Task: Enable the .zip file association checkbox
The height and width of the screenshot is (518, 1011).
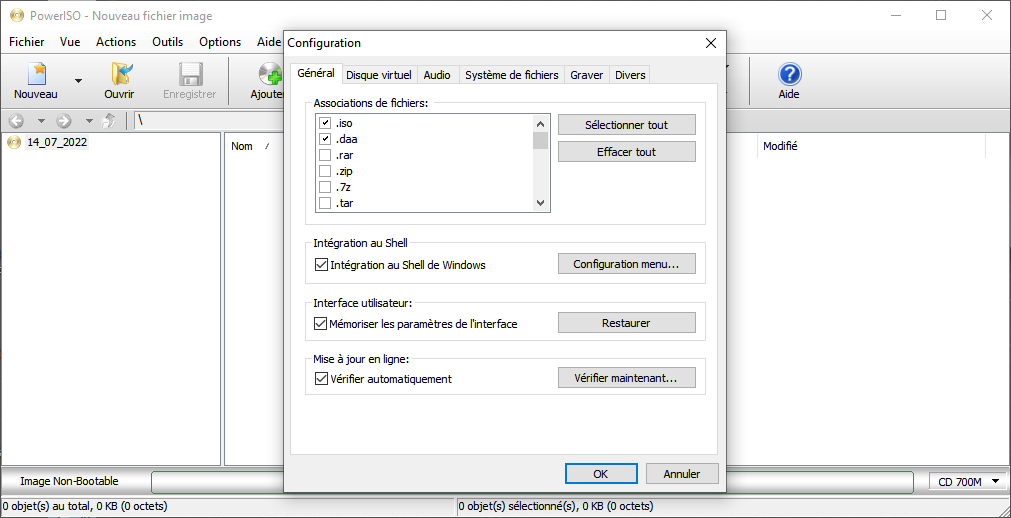Action: click(325, 171)
